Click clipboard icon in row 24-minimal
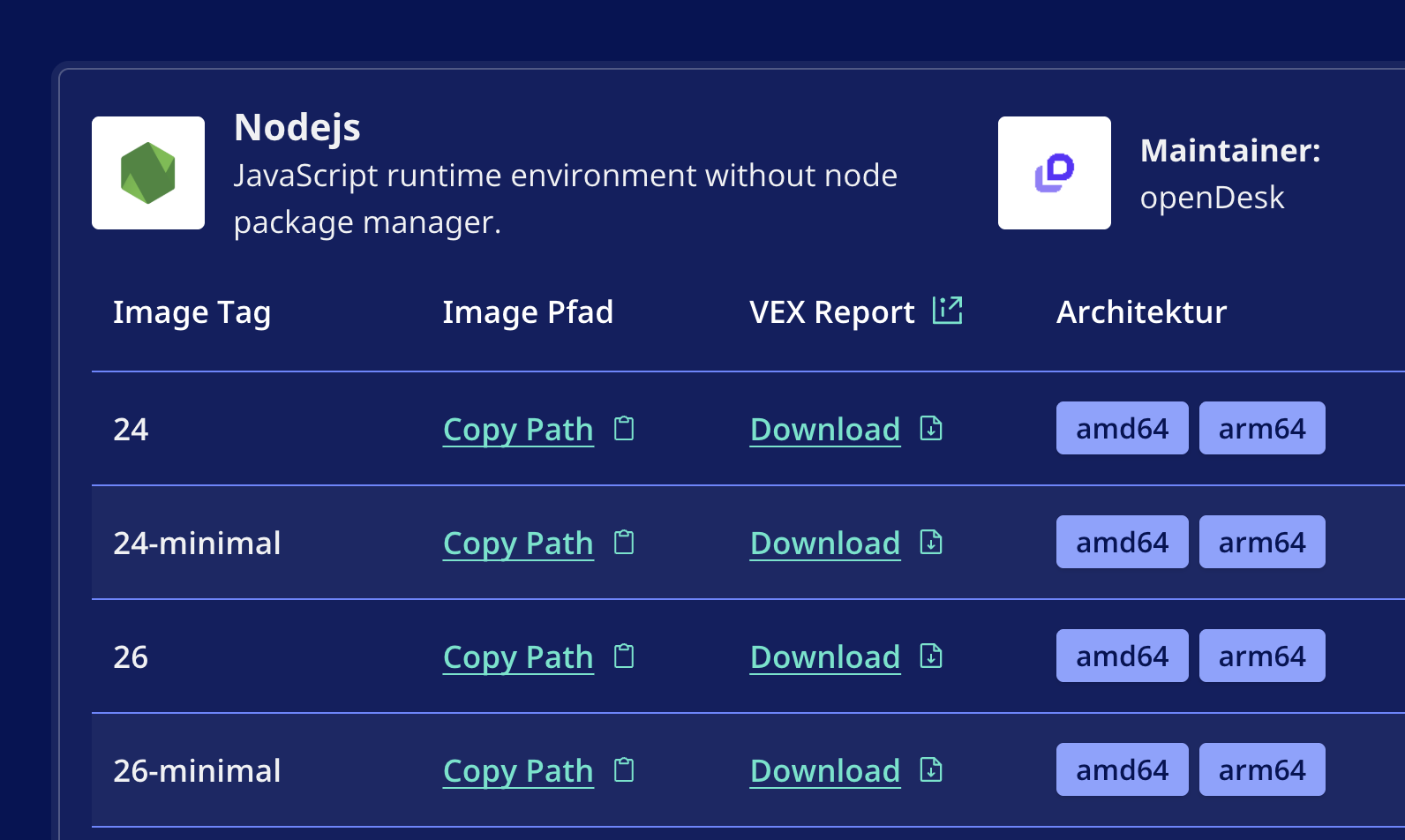1405x840 pixels. [624, 543]
